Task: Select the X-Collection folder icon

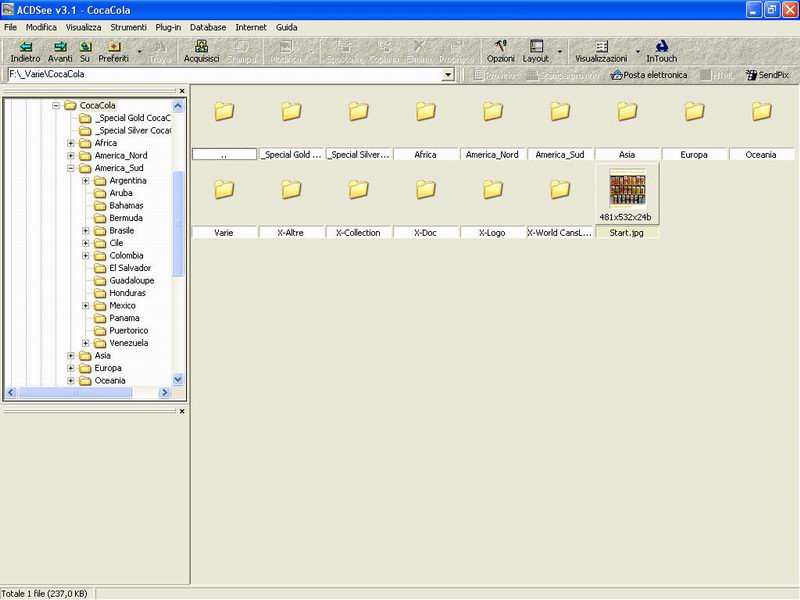Action: 359,189
